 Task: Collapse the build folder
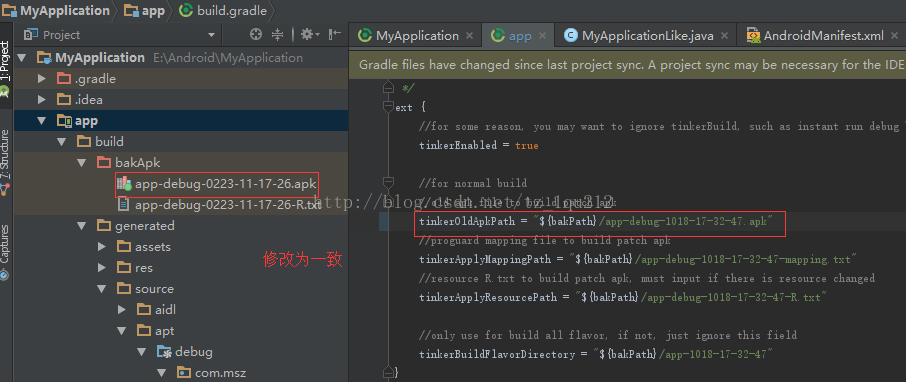point(62,142)
